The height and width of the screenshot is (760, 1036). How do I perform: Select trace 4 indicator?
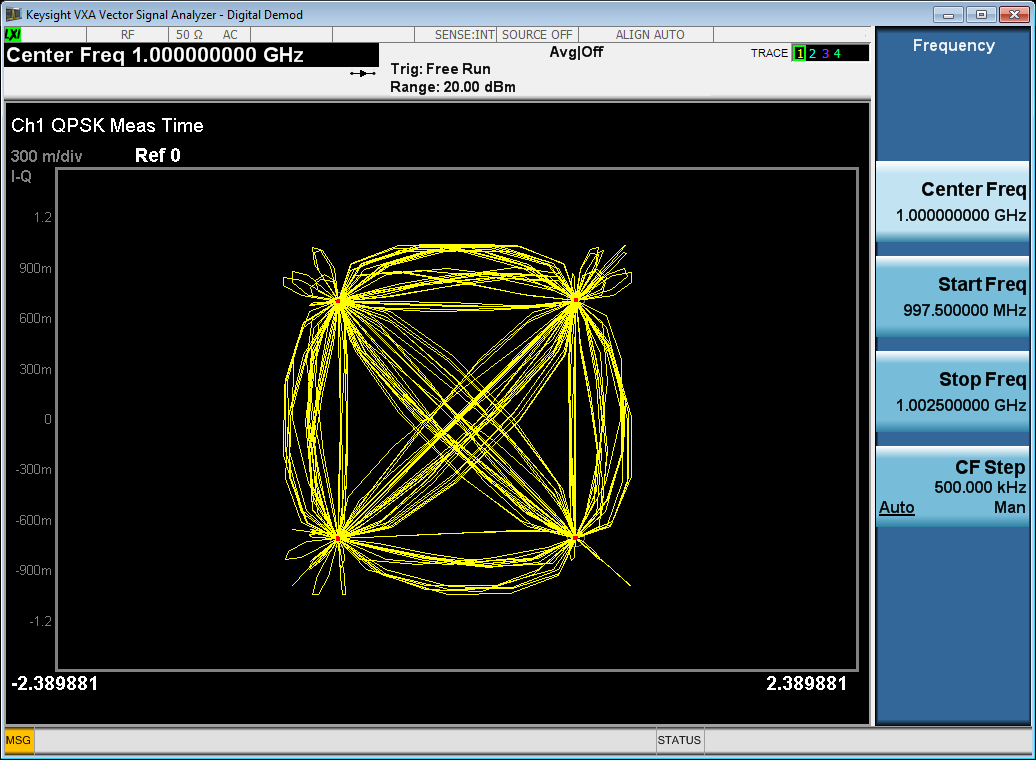[837, 53]
